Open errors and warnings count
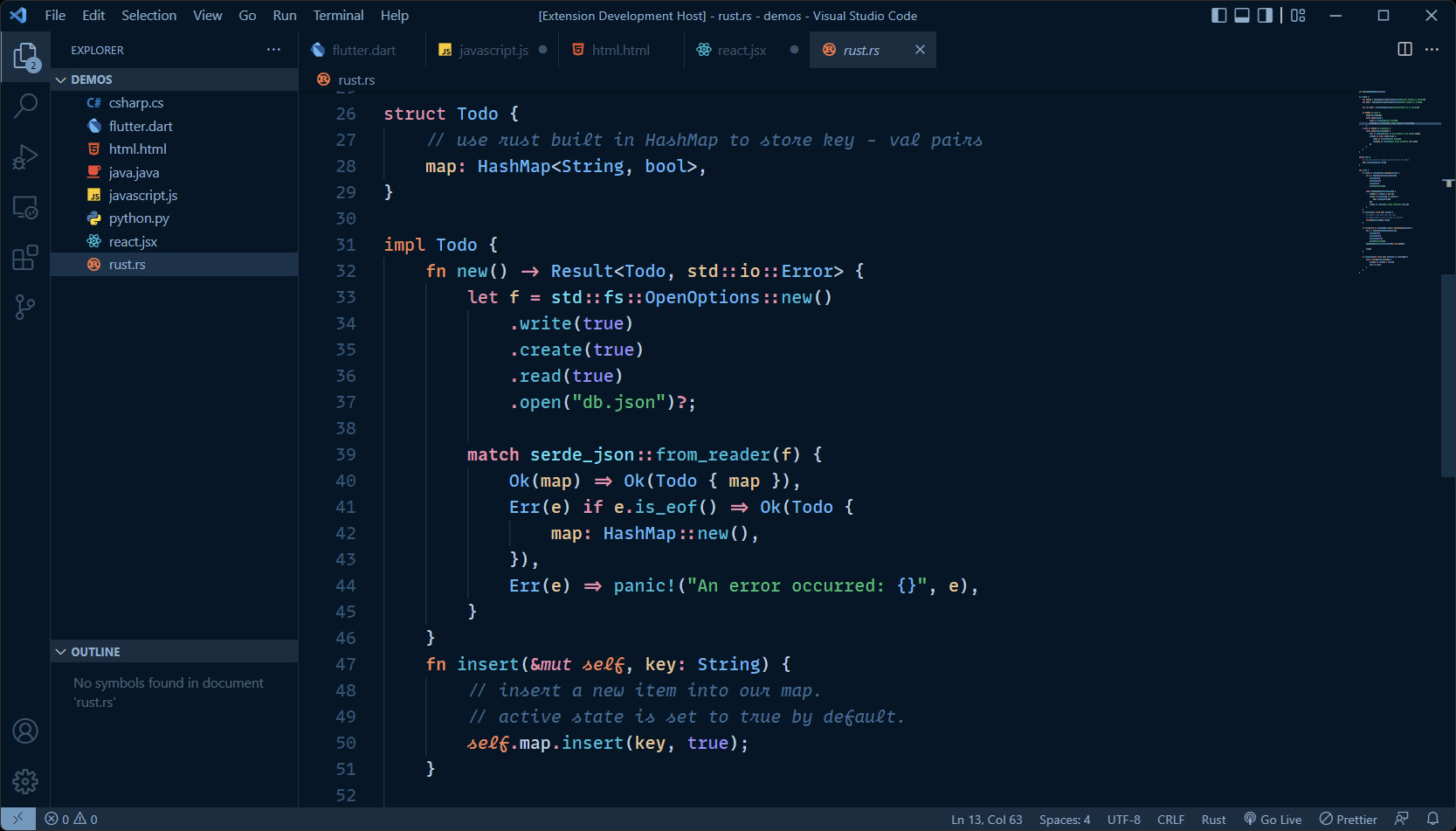The width and height of the screenshot is (1456, 831). (72, 819)
